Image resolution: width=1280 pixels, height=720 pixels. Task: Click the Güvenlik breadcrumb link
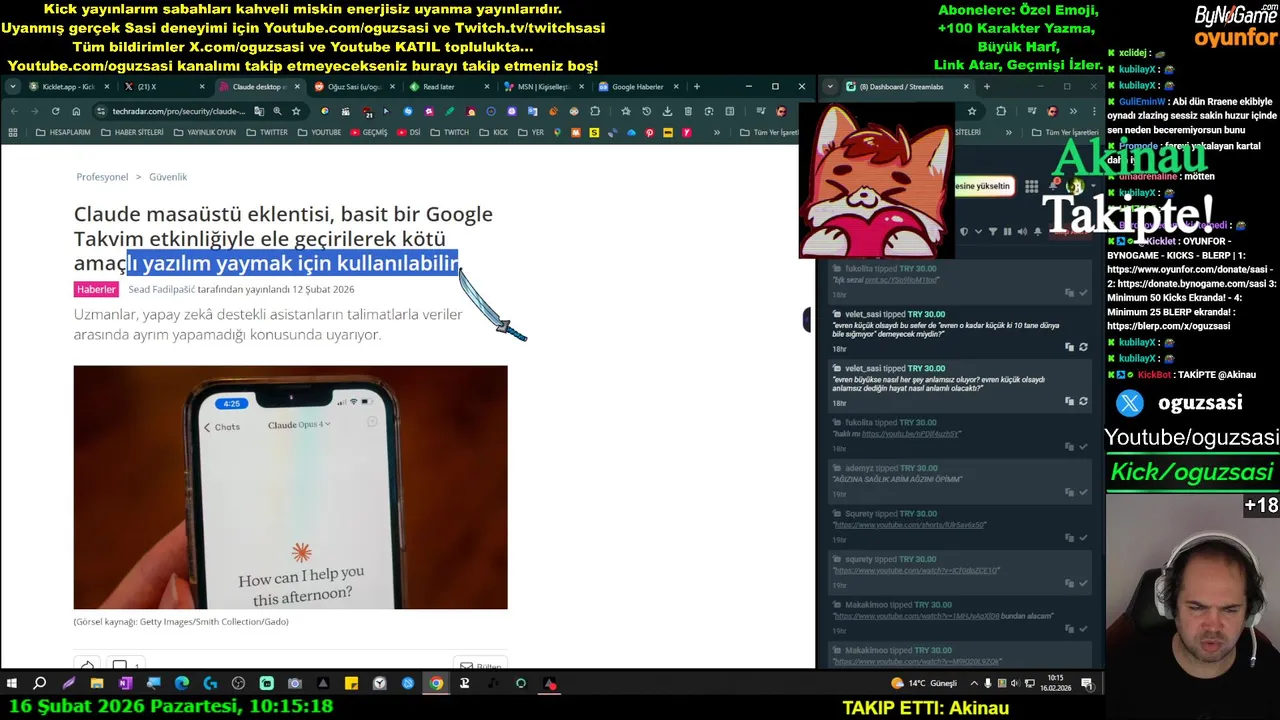tap(168, 177)
